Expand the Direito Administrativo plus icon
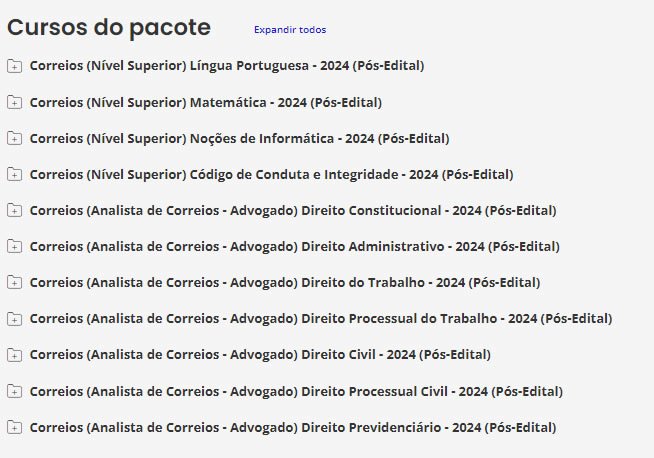 point(14,246)
